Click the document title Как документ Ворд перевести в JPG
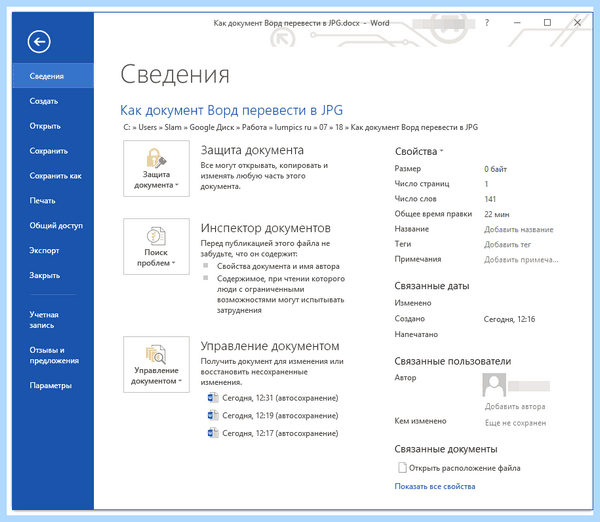This screenshot has width=600, height=522. coord(232,110)
